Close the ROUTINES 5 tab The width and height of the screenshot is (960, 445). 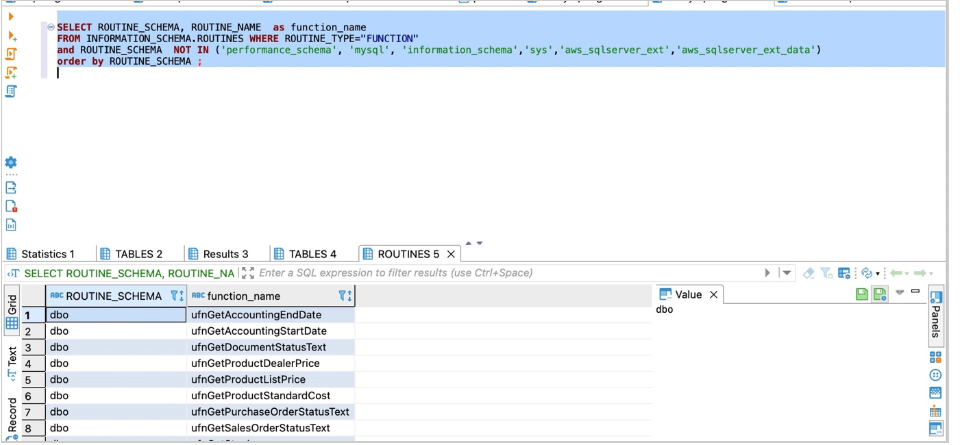pos(451,253)
